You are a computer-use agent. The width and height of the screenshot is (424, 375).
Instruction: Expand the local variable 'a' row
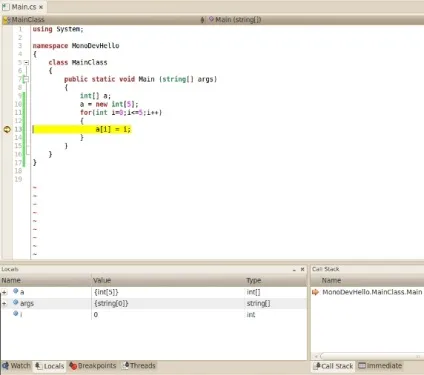(x=4, y=292)
